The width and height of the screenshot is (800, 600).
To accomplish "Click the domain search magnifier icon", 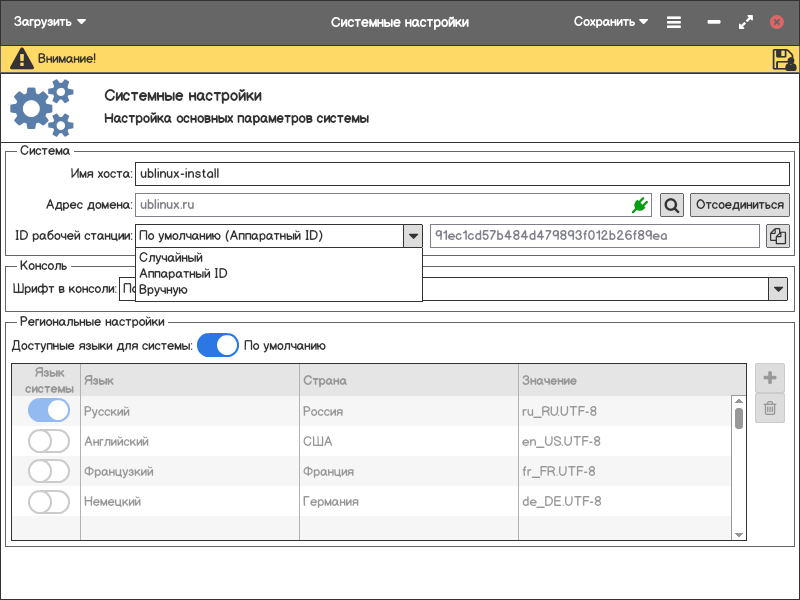I will click(672, 205).
